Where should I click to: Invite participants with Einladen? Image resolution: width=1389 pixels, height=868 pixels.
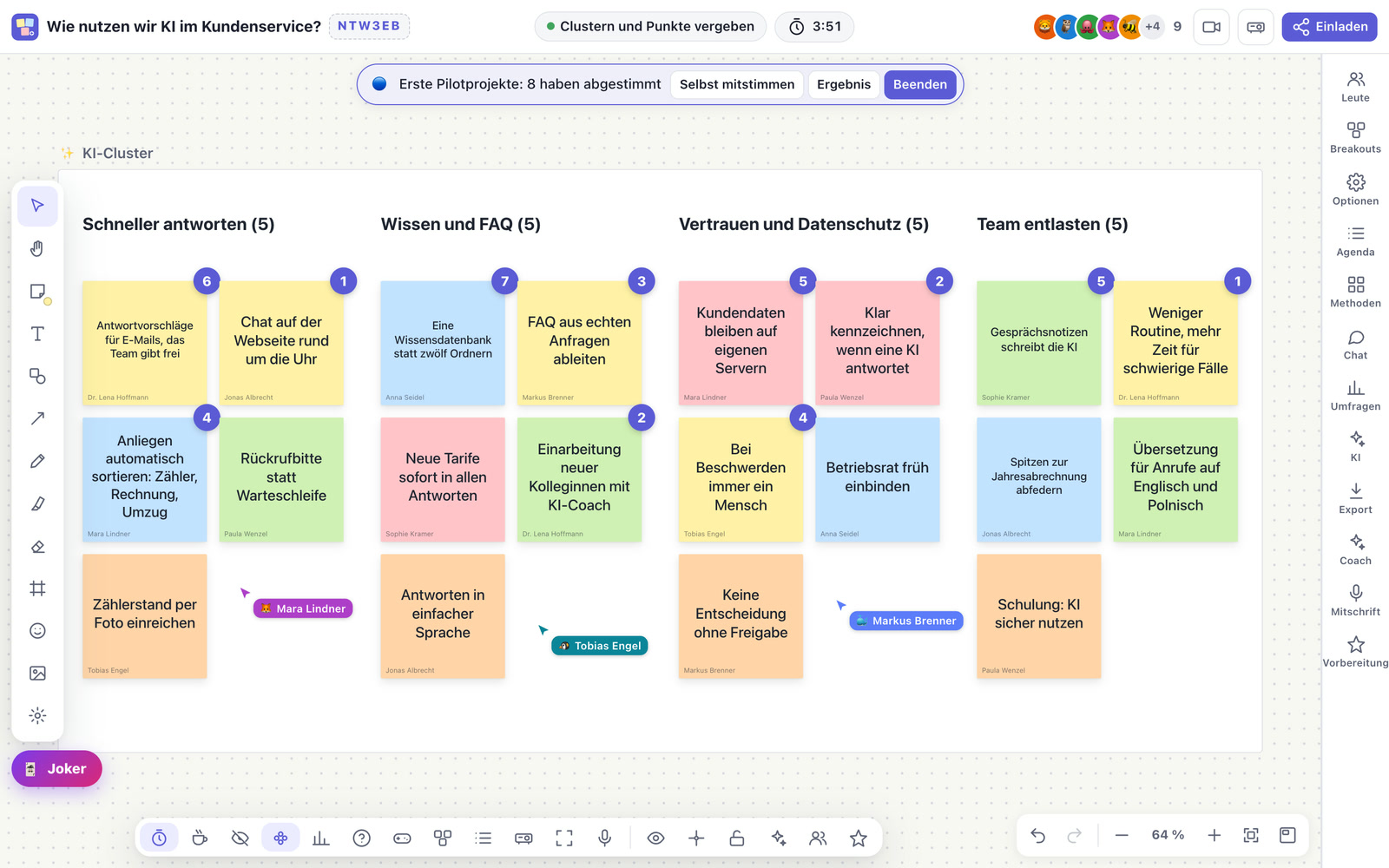tap(1329, 27)
